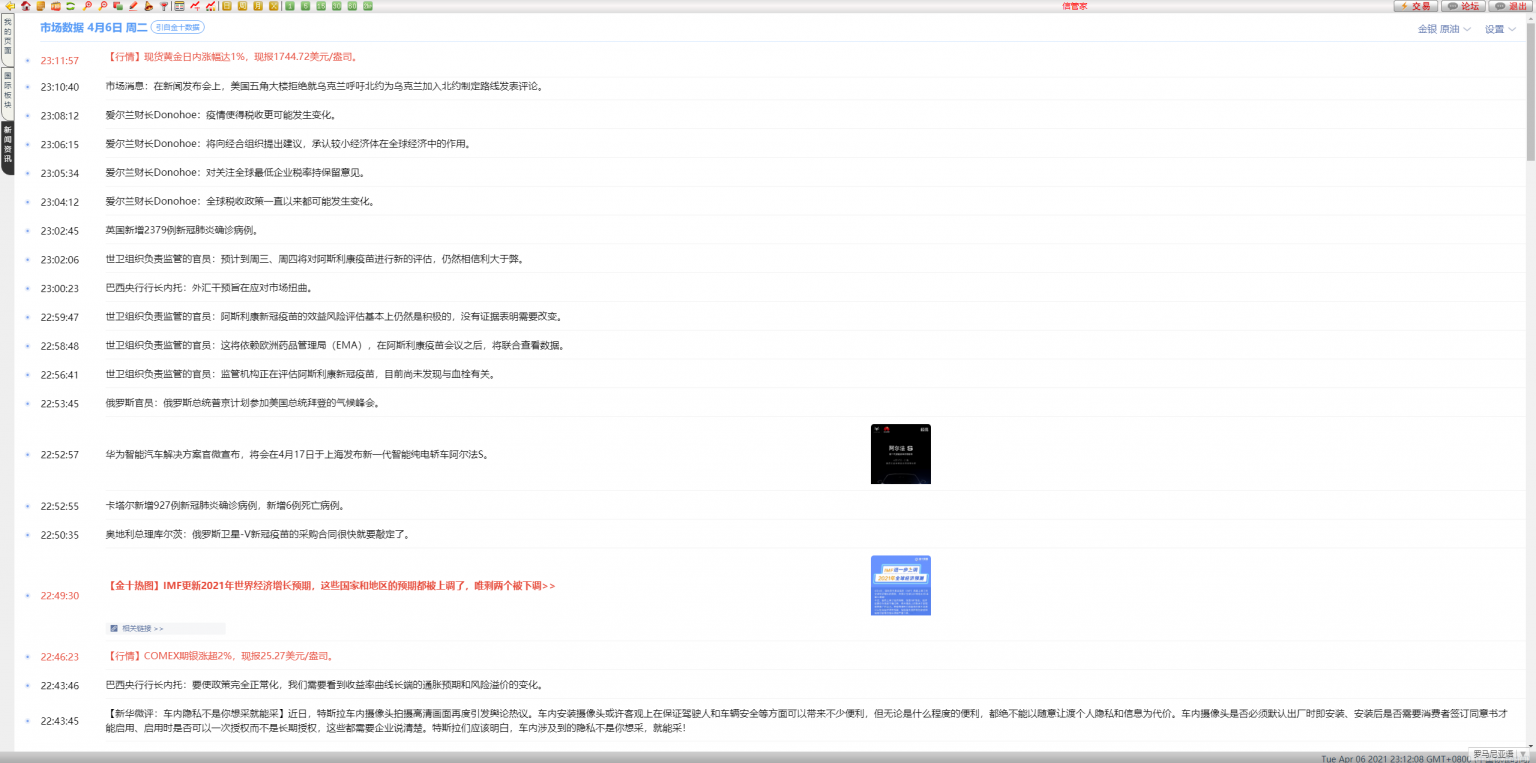This screenshot has width=1536, height=763.
Task: Select the red pencil drawing tool
Action: [133, 6]
